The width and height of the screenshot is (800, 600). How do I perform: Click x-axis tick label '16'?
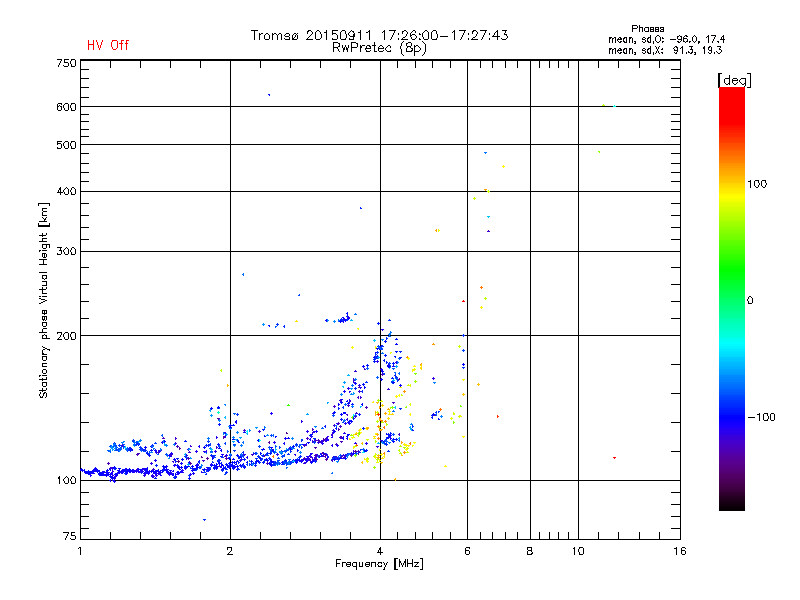pos(680,551)
